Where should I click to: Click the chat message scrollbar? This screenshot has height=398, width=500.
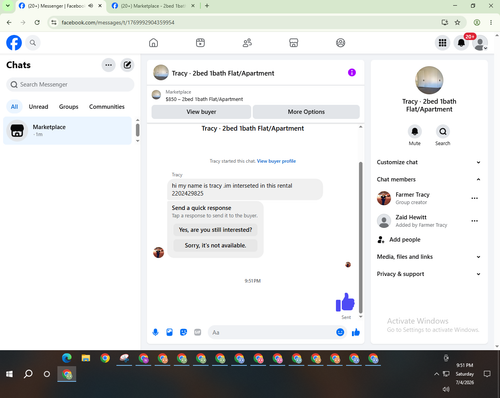coord(360,237)
